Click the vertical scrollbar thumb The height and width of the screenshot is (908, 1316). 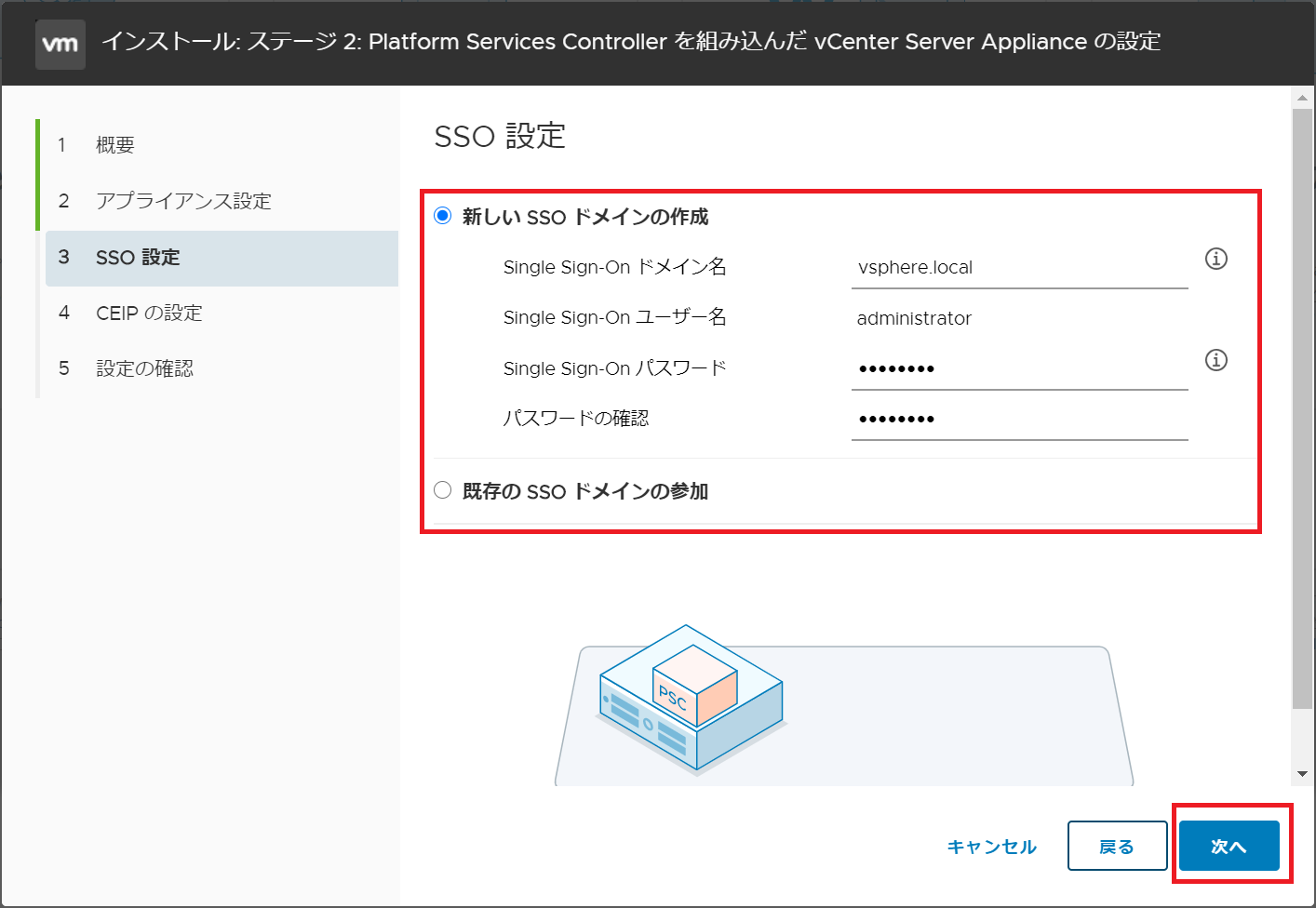point(1302,409)
